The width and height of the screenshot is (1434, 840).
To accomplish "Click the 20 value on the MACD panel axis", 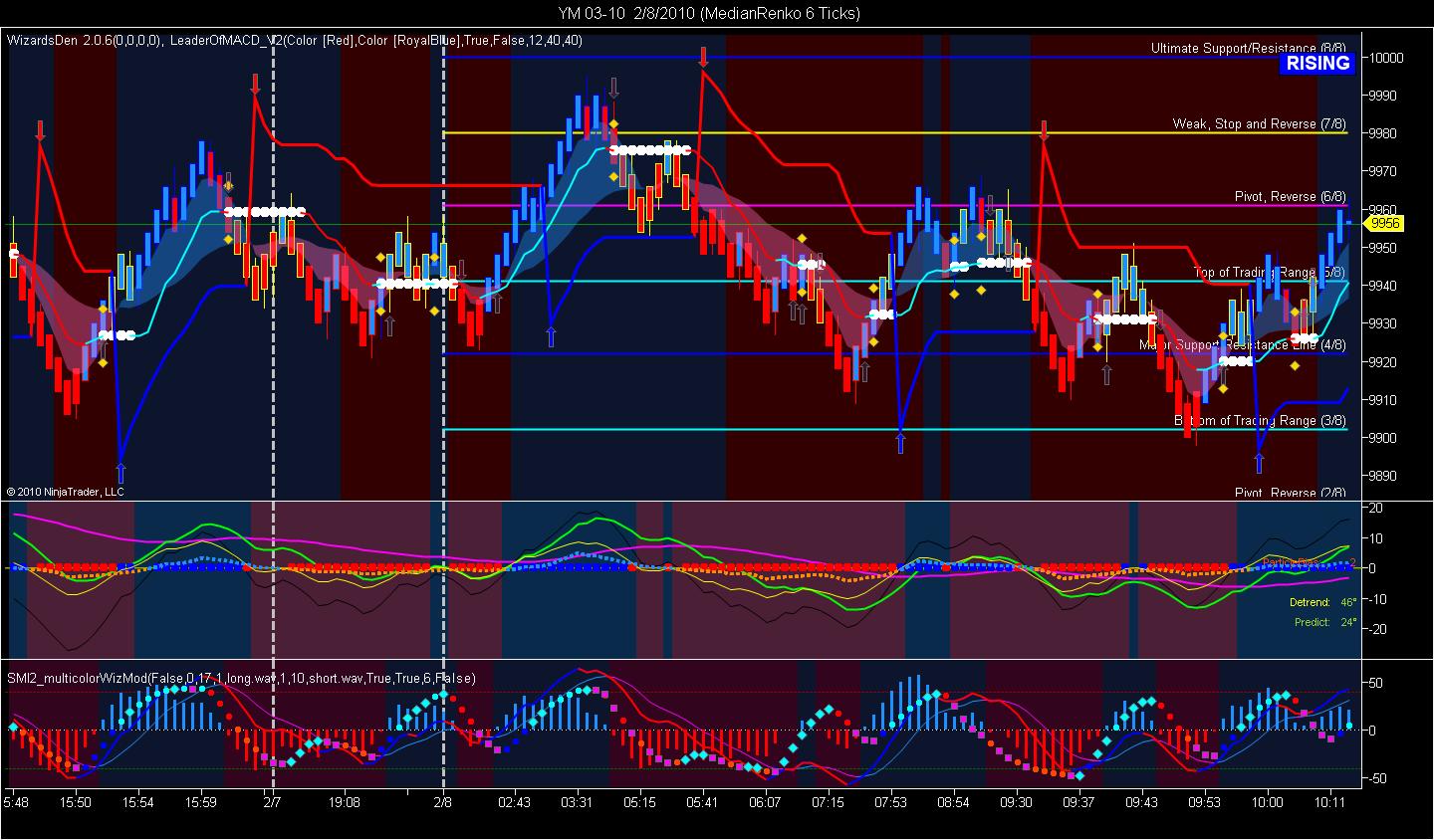I will pyautogui.click(x=1376, y=508).
